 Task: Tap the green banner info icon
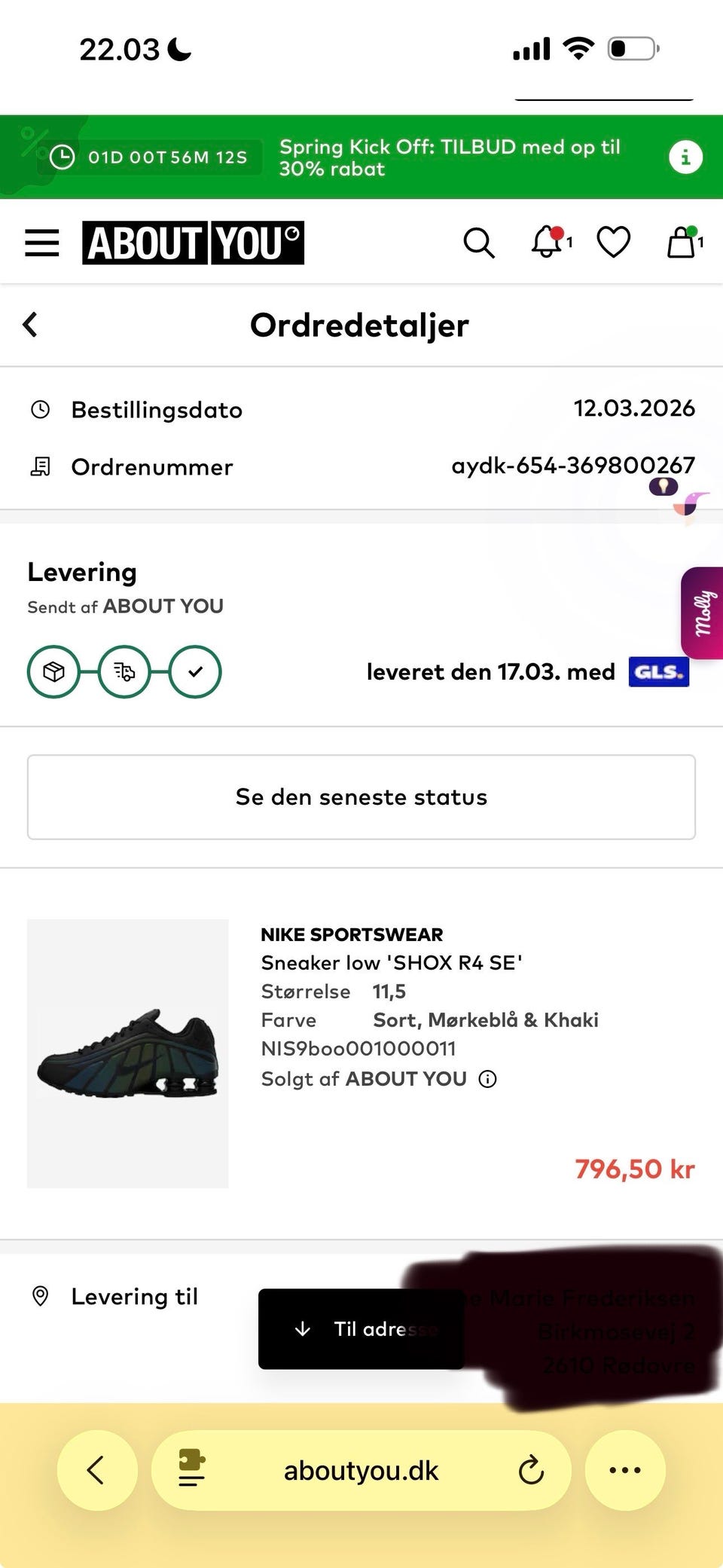point(685,157)
